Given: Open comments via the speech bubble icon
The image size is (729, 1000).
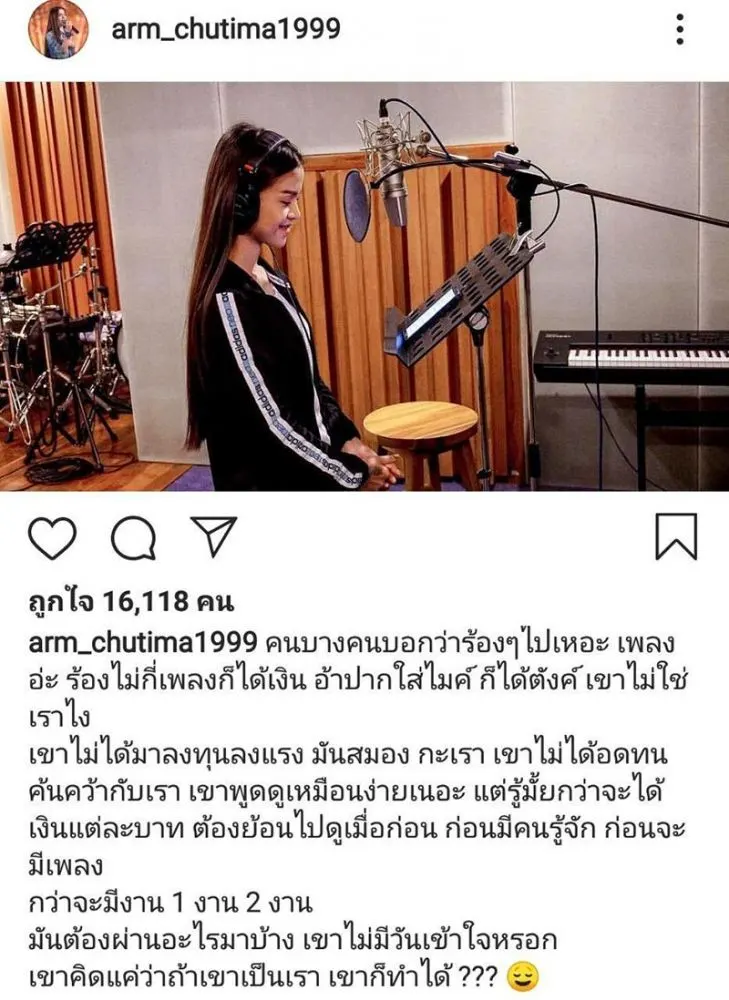Looking at the screenshot, I should coord(133,538).
